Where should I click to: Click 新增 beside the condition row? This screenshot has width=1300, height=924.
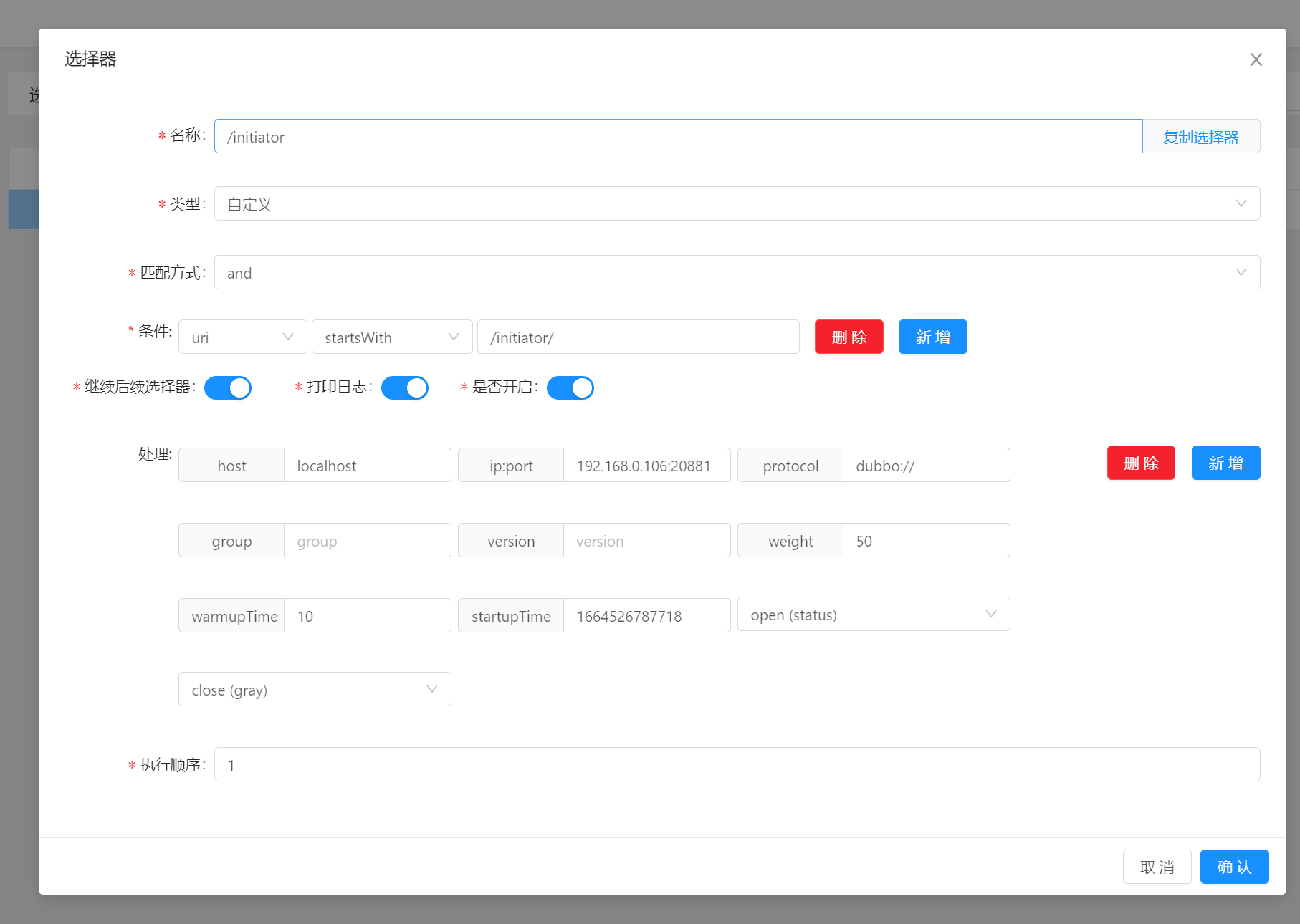(x=932, y=337)
